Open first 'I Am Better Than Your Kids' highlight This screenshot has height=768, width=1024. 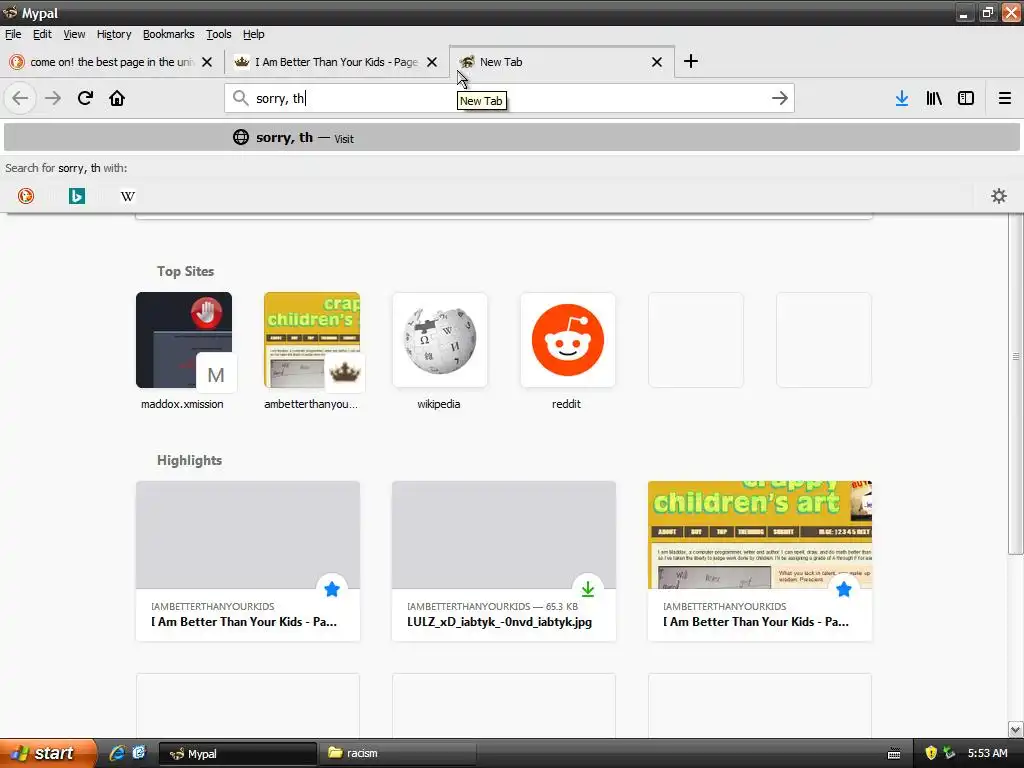pos(248,561)
